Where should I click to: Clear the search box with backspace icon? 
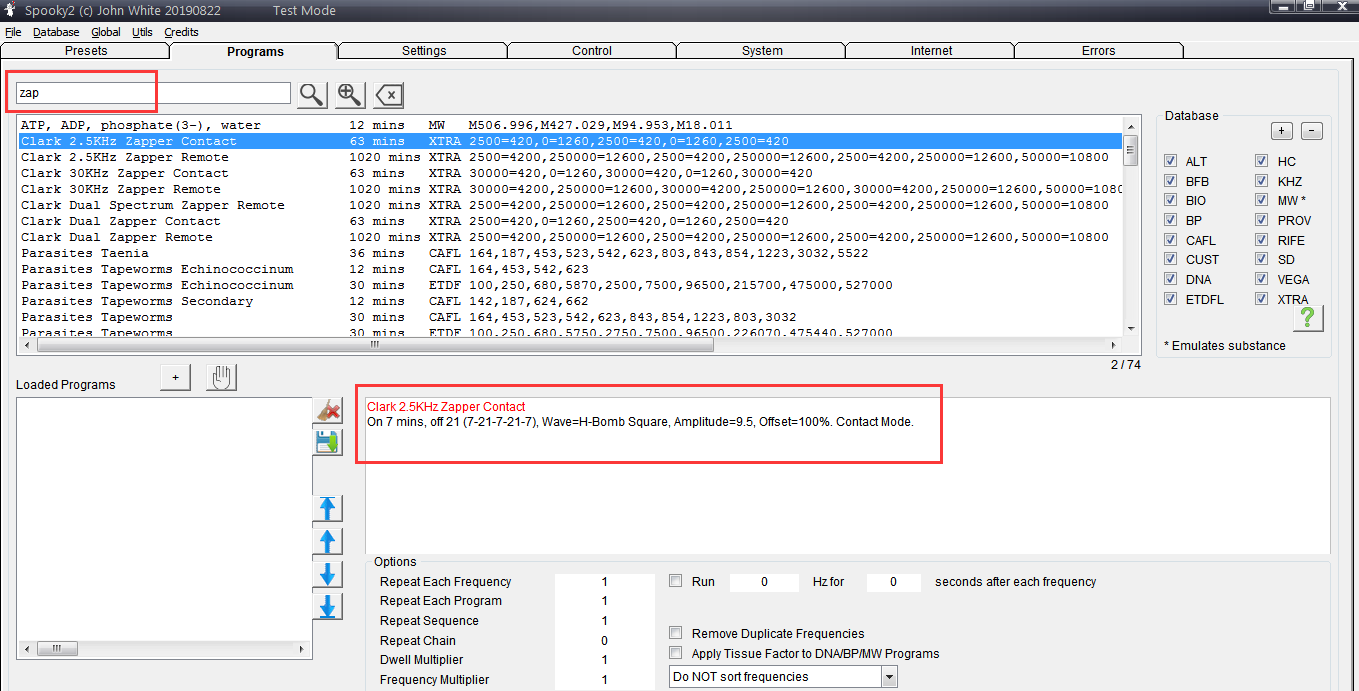pos(388,95)
